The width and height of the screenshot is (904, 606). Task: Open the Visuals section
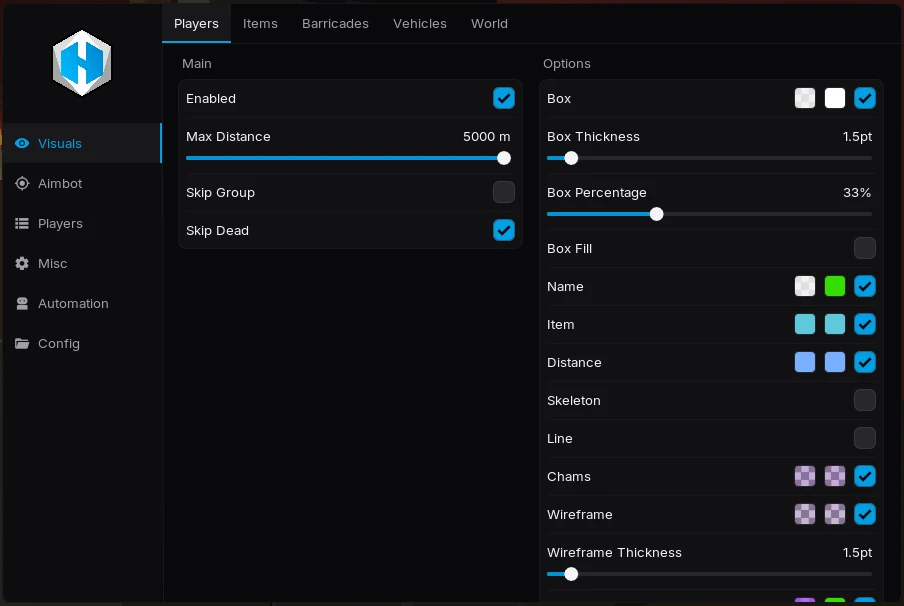pos(82,143)
